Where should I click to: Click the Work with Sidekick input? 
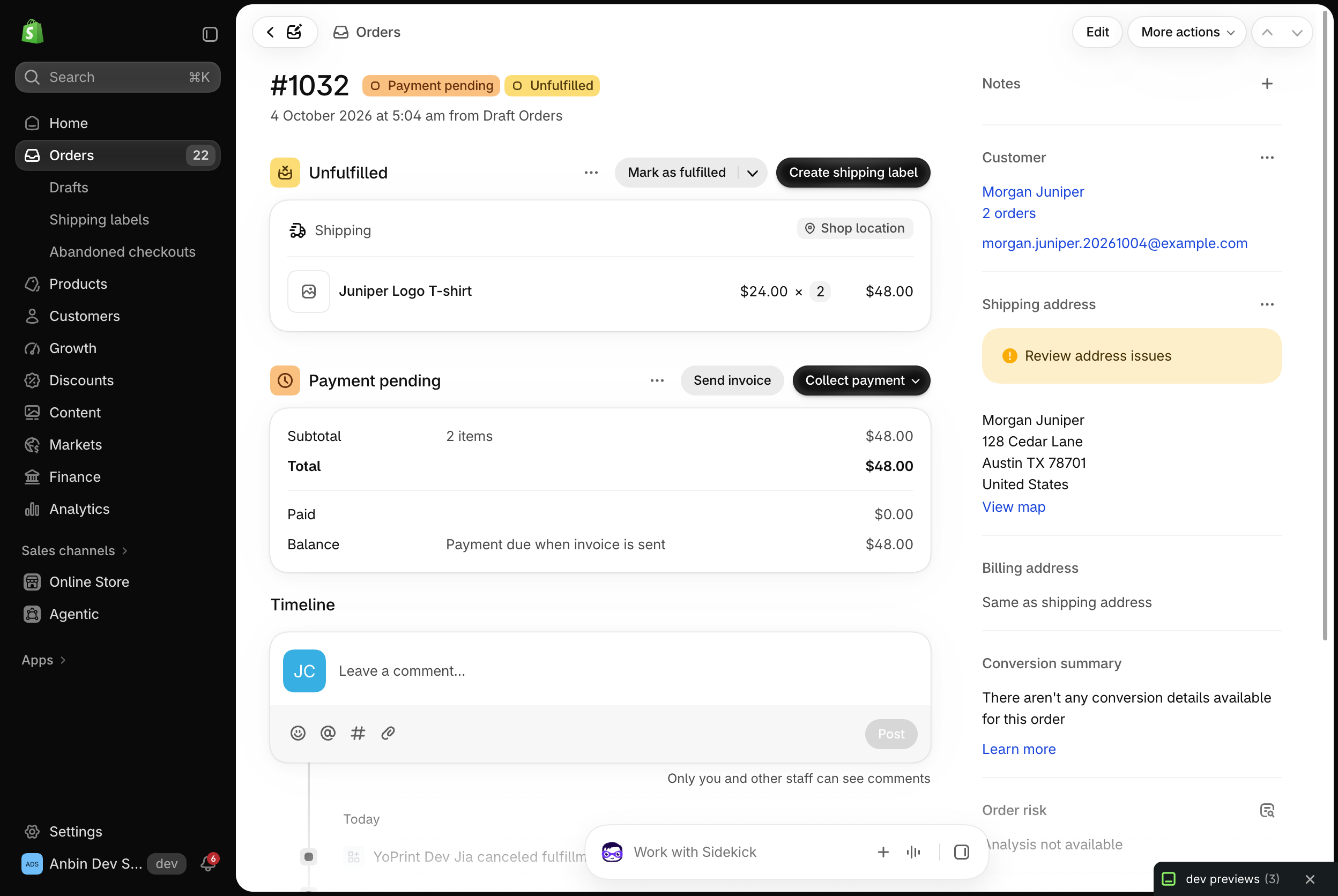tap(748, 852)
